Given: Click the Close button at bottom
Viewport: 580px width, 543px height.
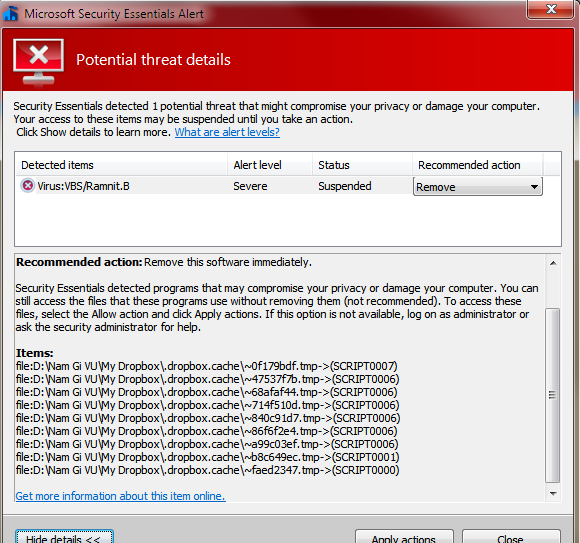Looking at the screenshot, I should click(x=511, y=537).
